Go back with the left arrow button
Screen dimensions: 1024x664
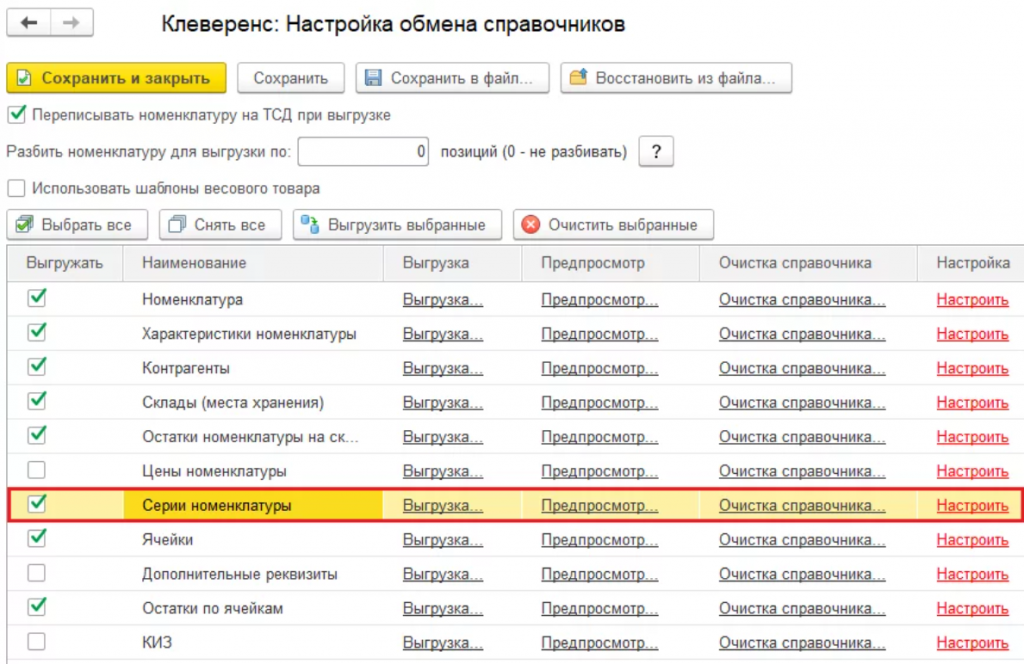pyautogui.click(x=29, y=23)
